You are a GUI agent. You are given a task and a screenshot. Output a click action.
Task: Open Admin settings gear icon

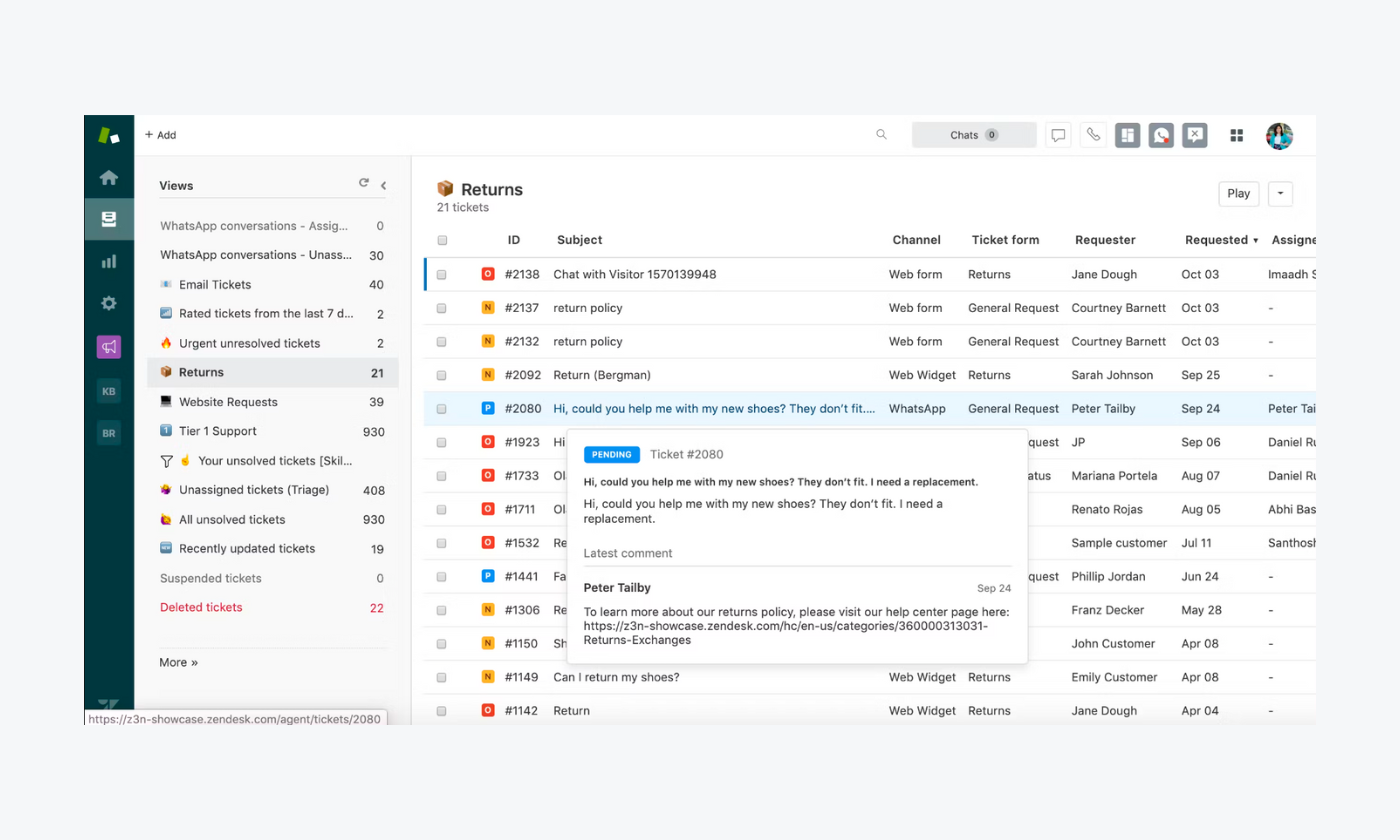click(109, 303)
